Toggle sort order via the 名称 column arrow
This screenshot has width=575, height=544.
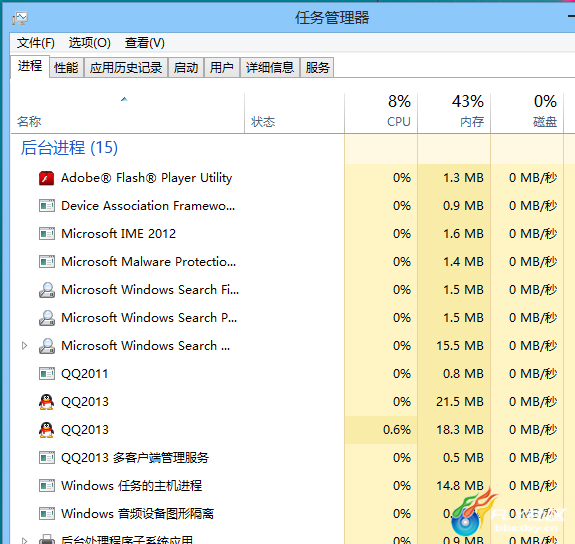click(x=124, y=99)
